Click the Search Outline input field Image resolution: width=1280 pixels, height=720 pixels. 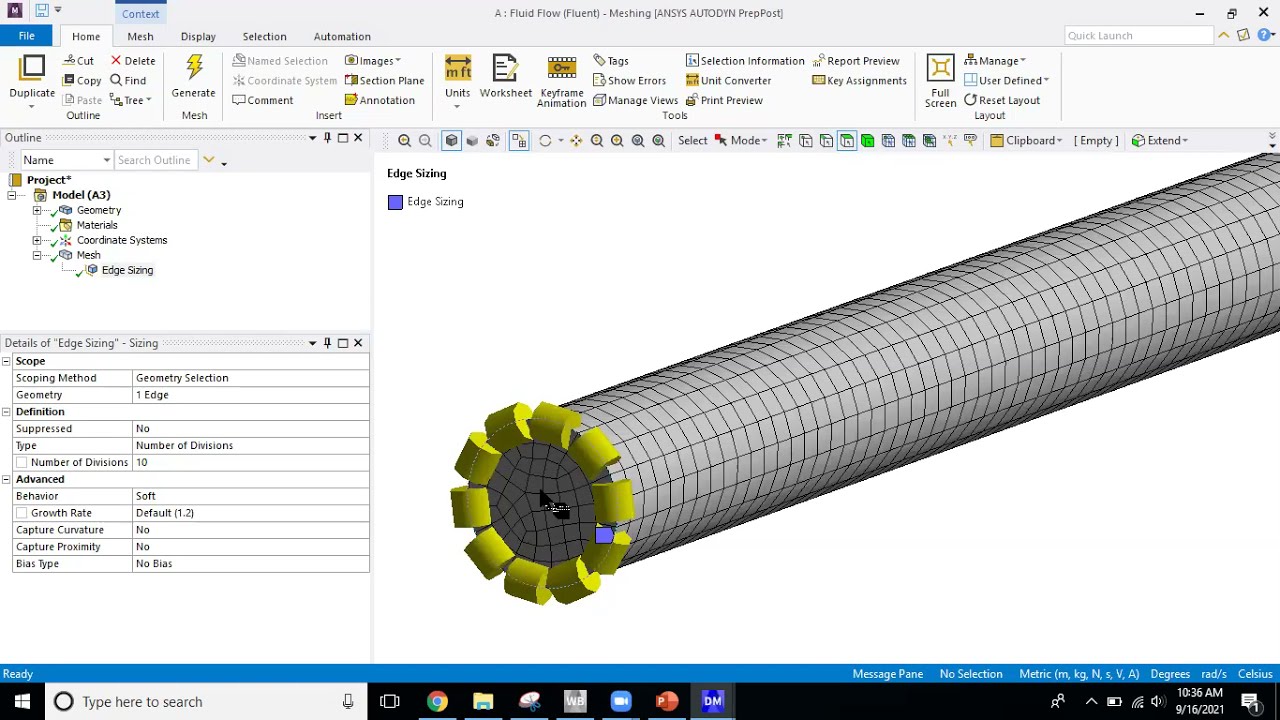(156, 161)
